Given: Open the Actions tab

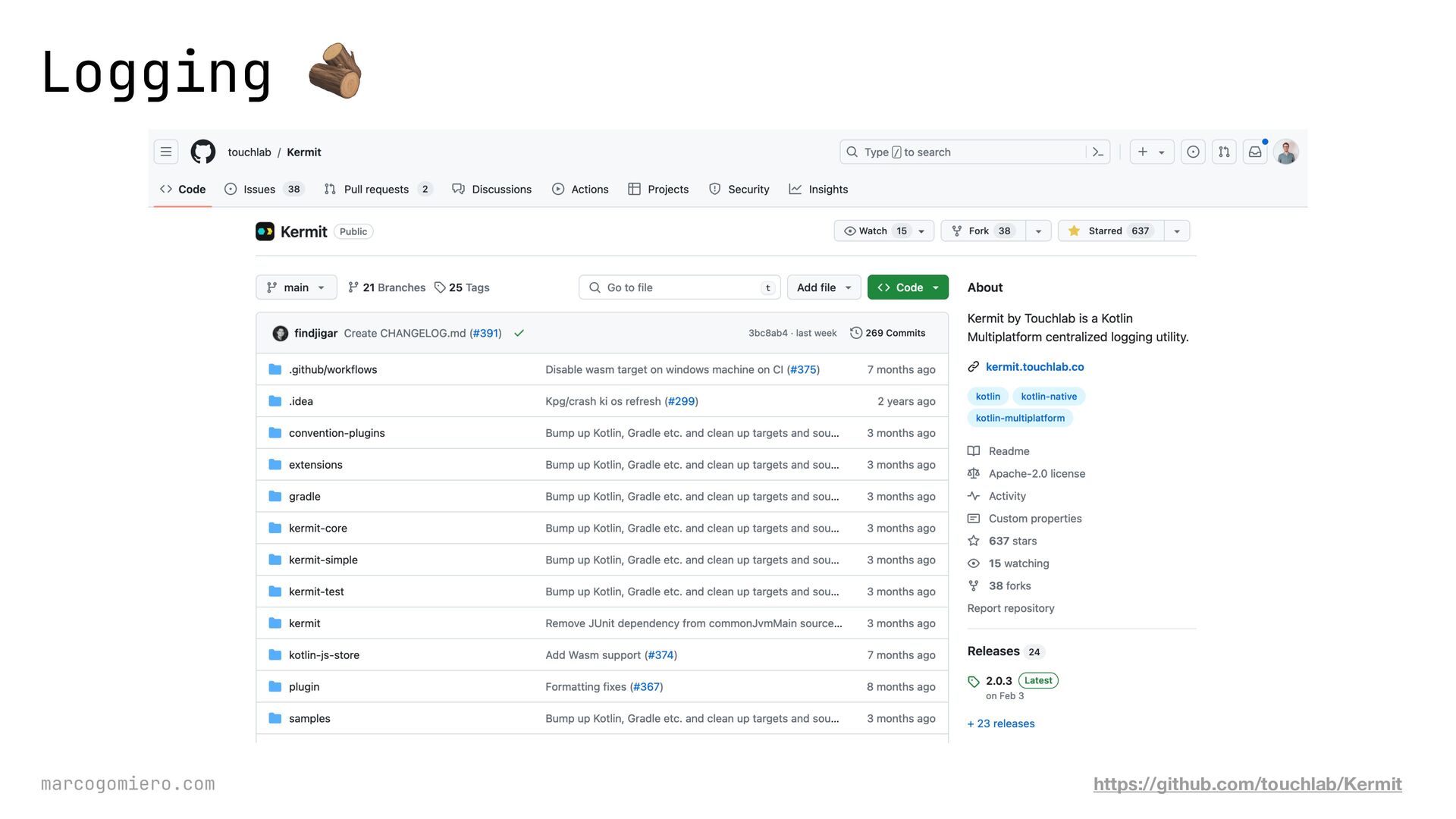Looking at the screenshot, I should pyautogui.click(x=580, y=189).
